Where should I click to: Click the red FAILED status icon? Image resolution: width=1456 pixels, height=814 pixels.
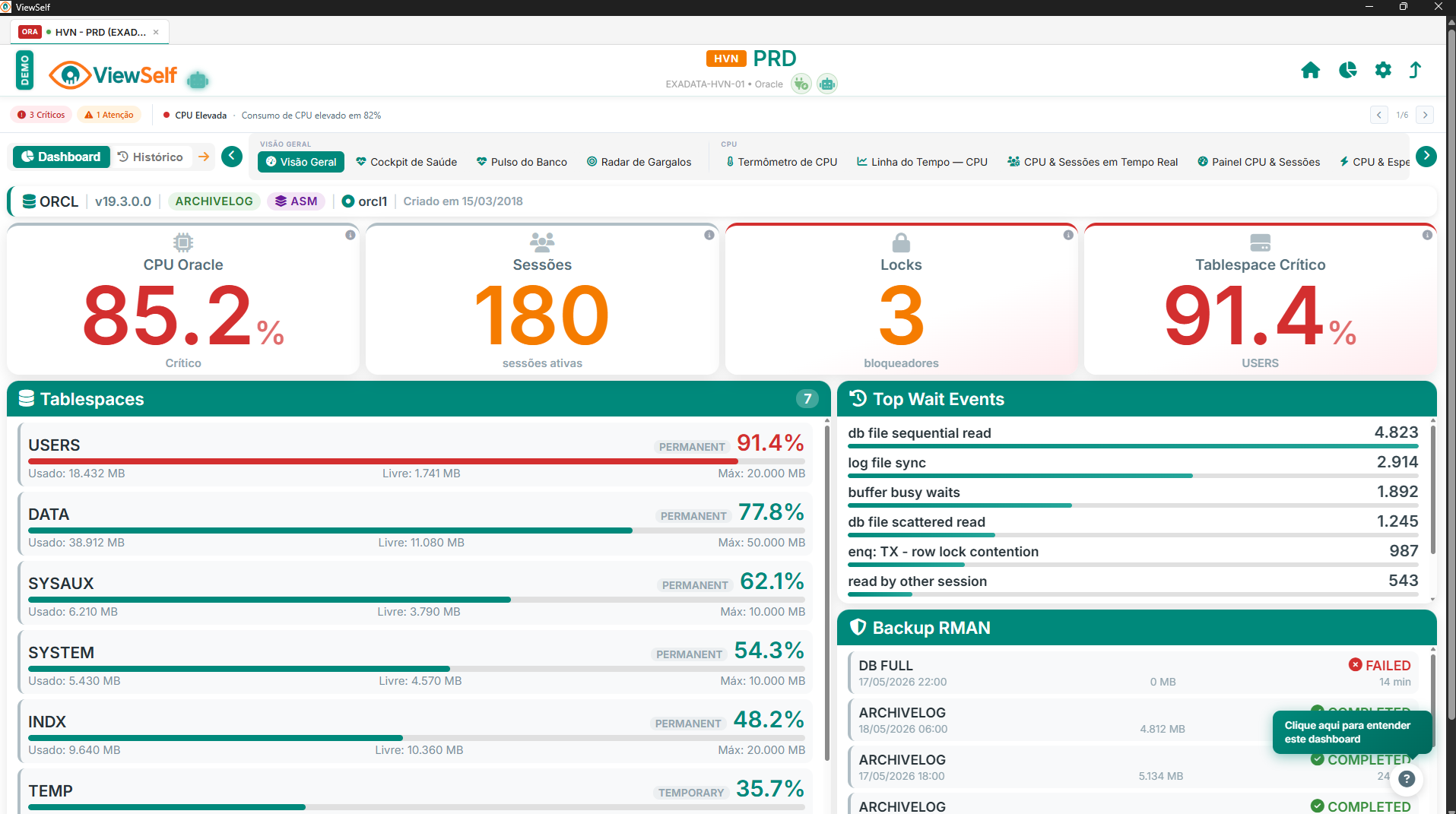coord(1355,664)
